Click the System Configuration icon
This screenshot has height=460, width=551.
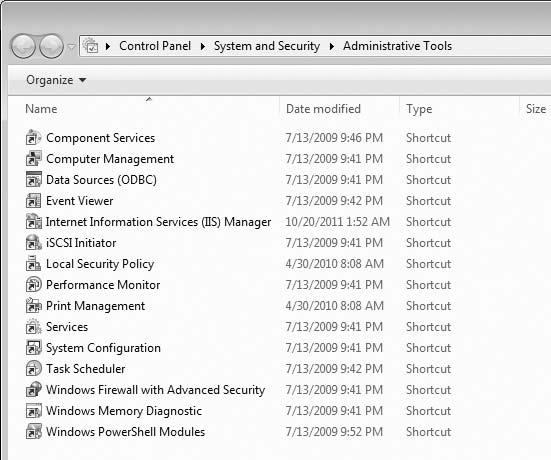click(34, 348)
